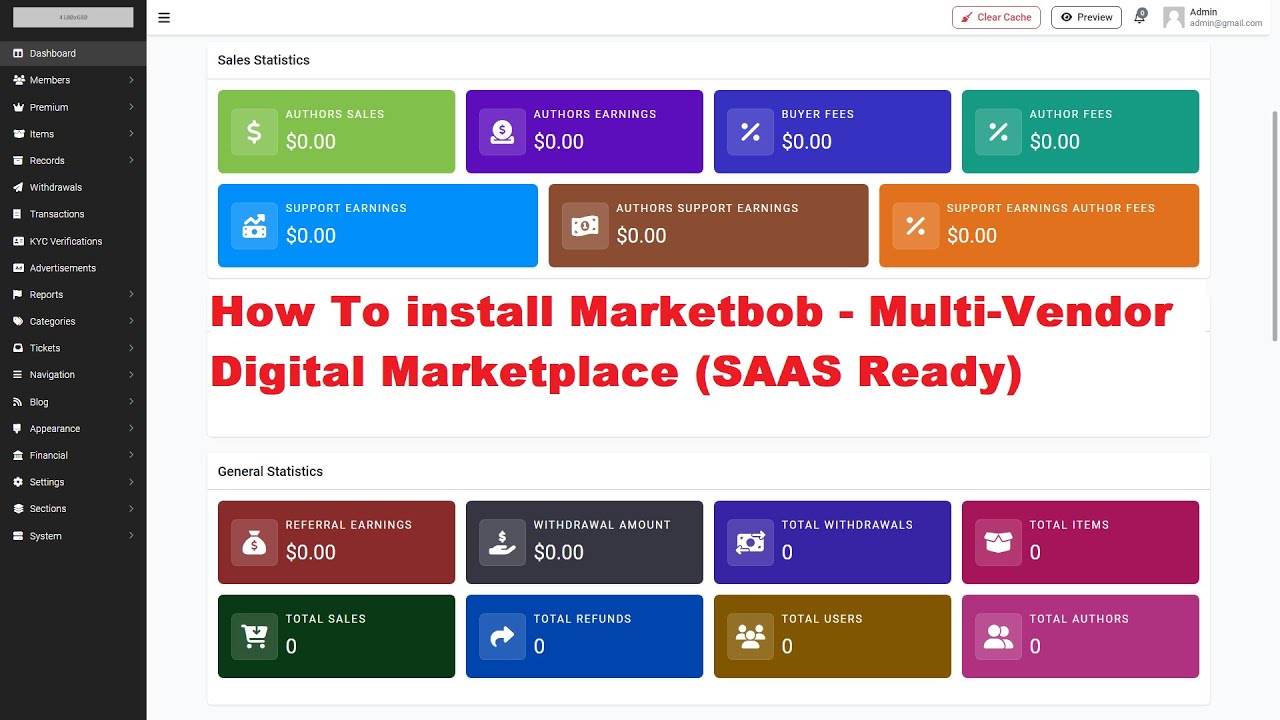Click the Clear Cache button
Image resolution: width=1280 pixels, height=720 pixels.
point(996,17)
